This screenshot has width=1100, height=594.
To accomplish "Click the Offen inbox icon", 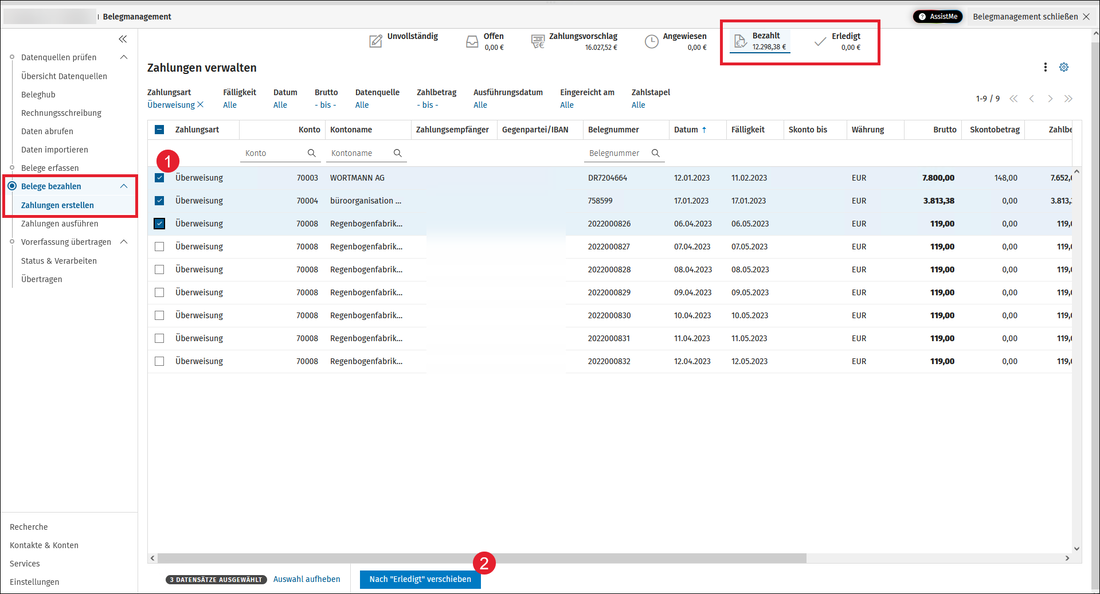I will tap(472, 42).
